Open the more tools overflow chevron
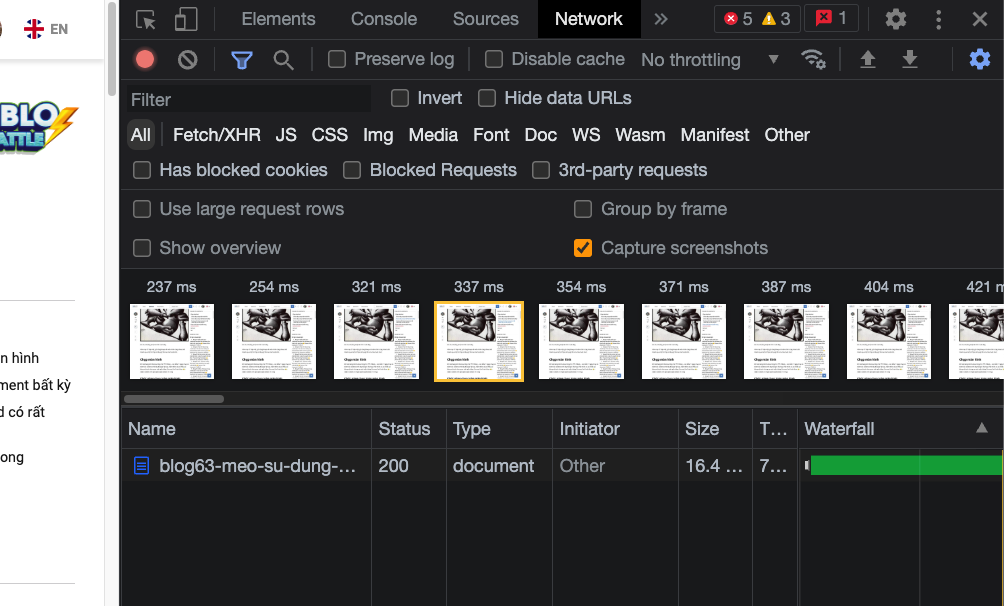The image size is (1004, 606). 661,18
